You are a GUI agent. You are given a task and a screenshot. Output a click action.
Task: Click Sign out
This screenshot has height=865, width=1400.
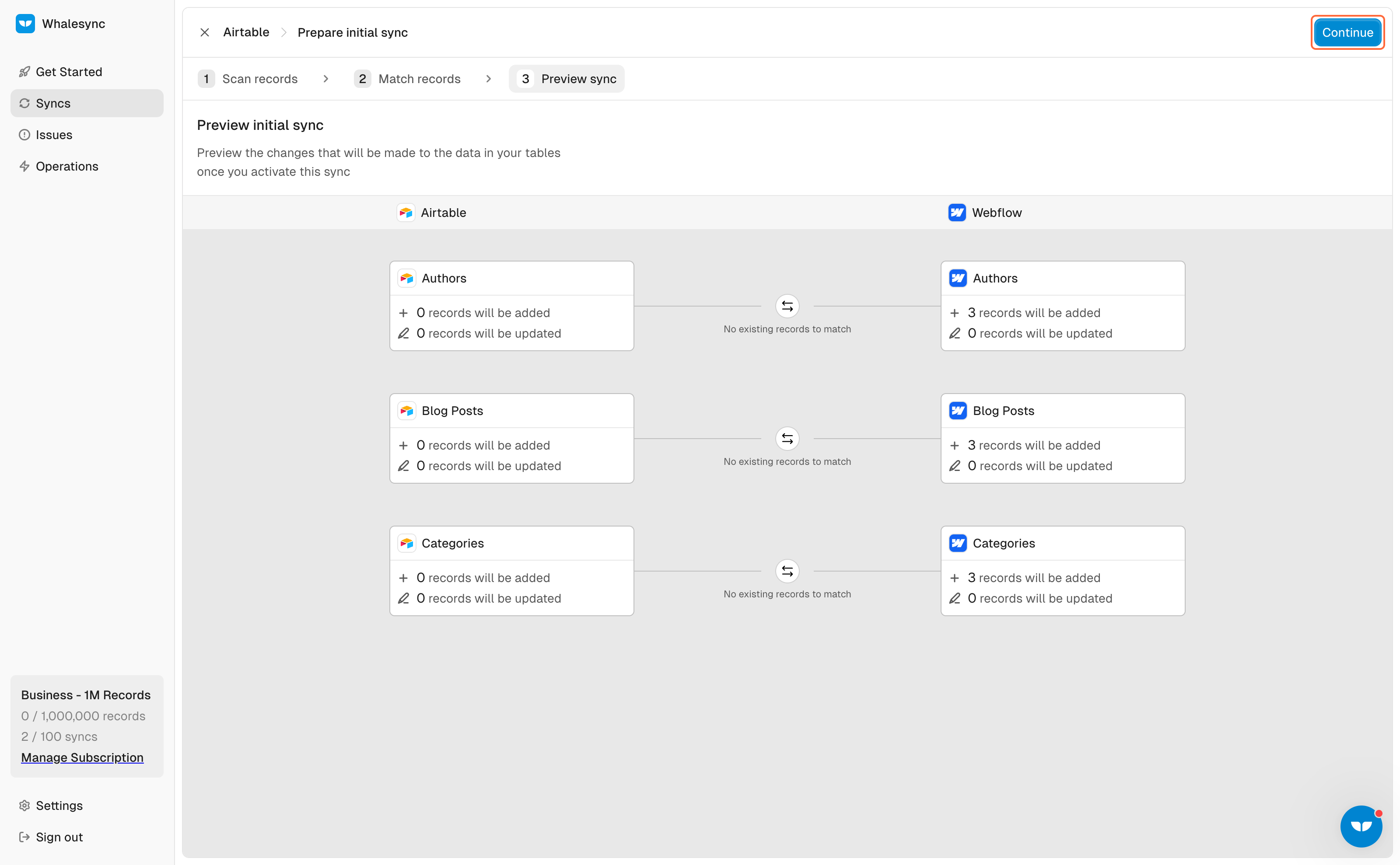(87, 837)
